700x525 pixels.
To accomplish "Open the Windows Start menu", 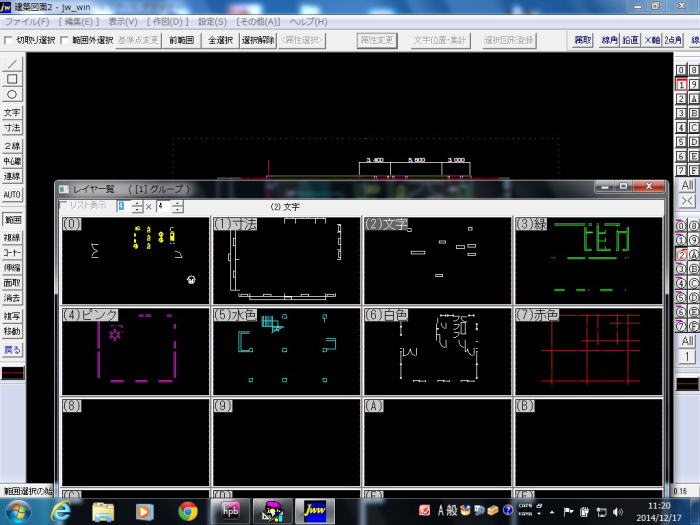I will [x=18, y=512].
